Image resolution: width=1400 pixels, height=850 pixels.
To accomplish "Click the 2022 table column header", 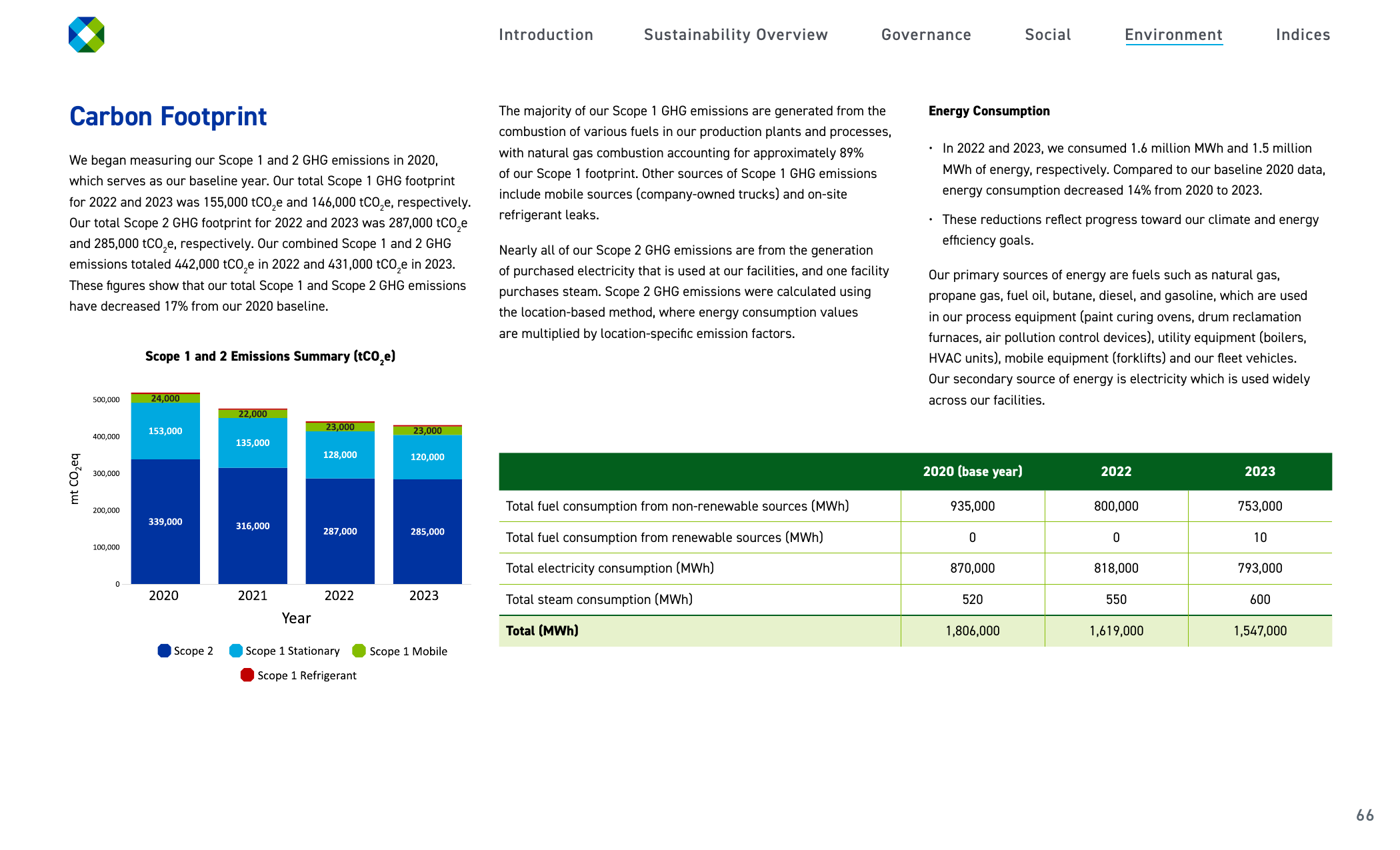I will point(1116,471).
